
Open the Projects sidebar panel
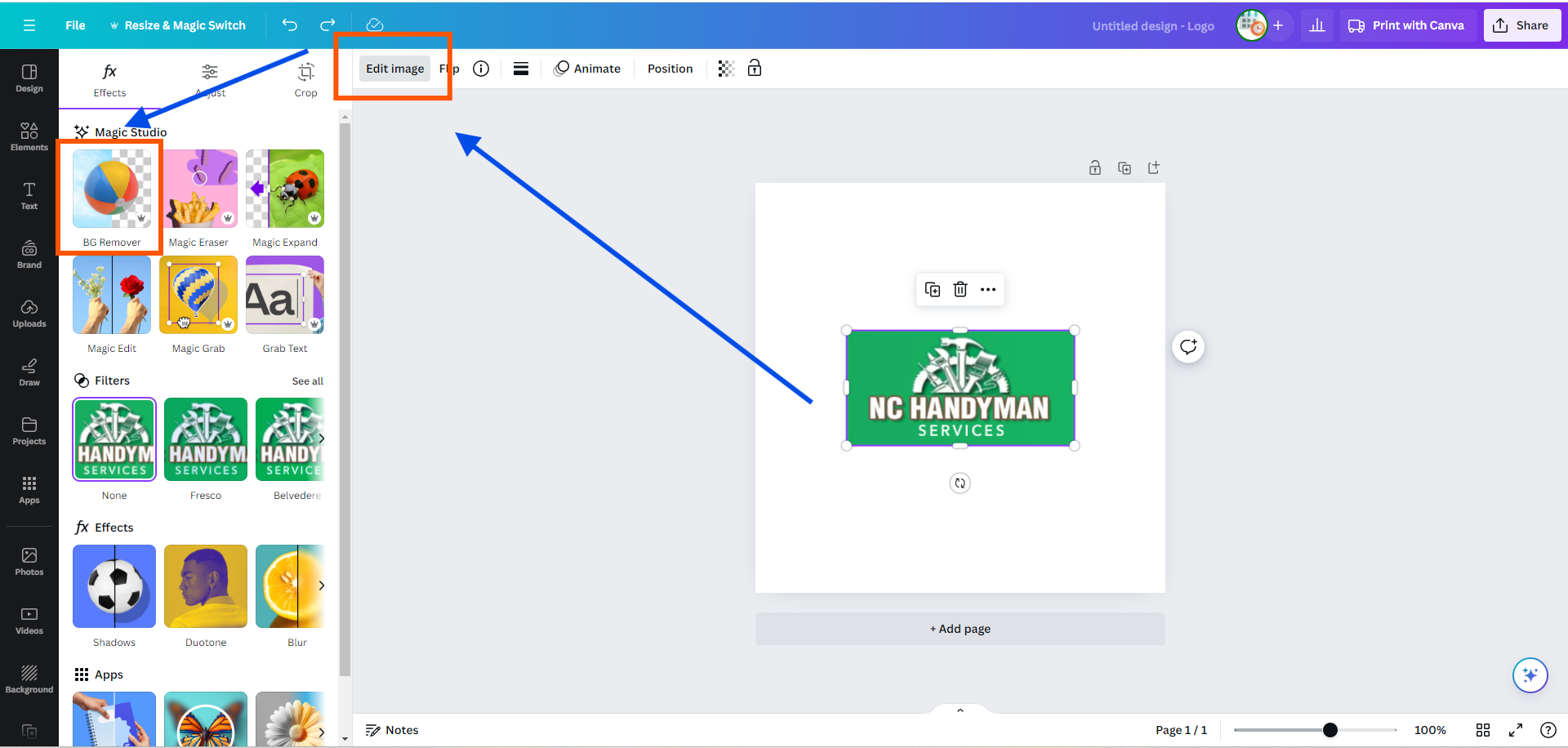tap(29, 431)
